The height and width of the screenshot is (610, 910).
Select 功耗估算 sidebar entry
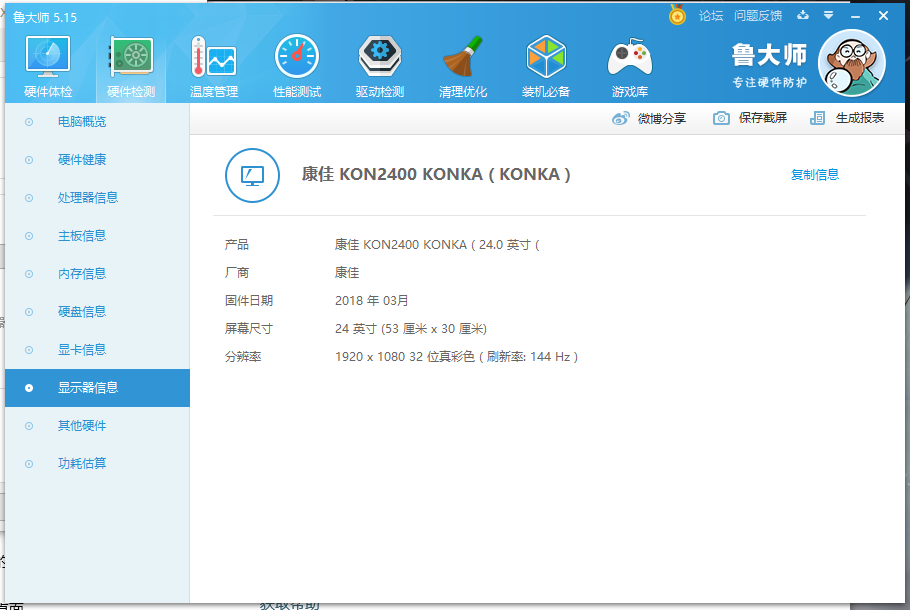point(82,464)
